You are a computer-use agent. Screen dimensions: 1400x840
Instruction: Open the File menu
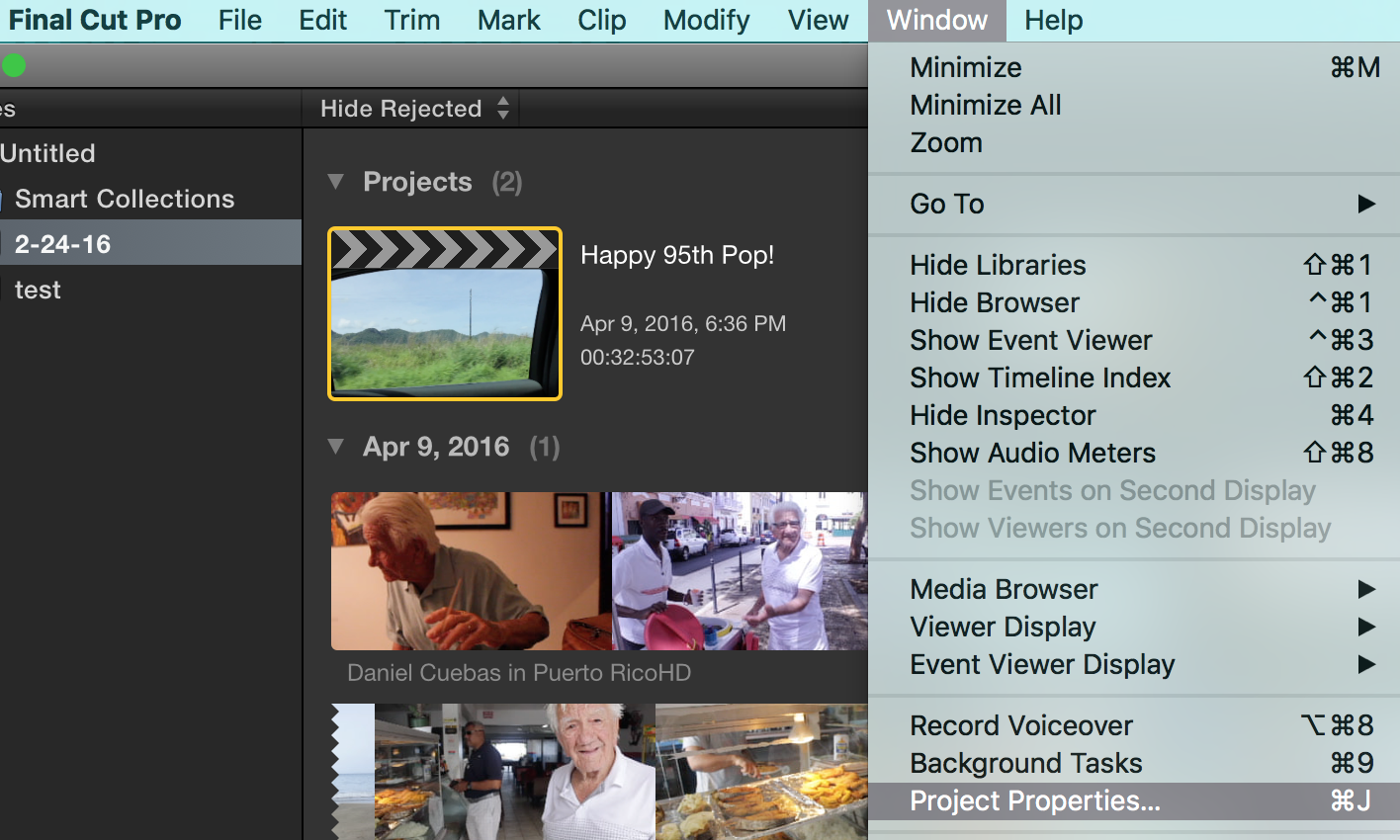pyautogui.click(x=240, y=20)
